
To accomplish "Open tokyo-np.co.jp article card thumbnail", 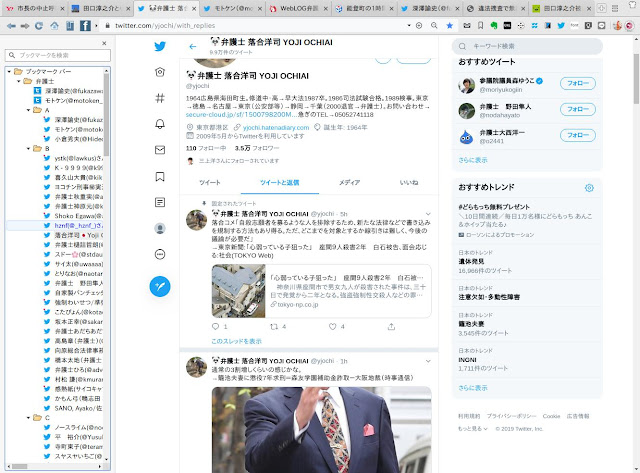I will [239, 291].
